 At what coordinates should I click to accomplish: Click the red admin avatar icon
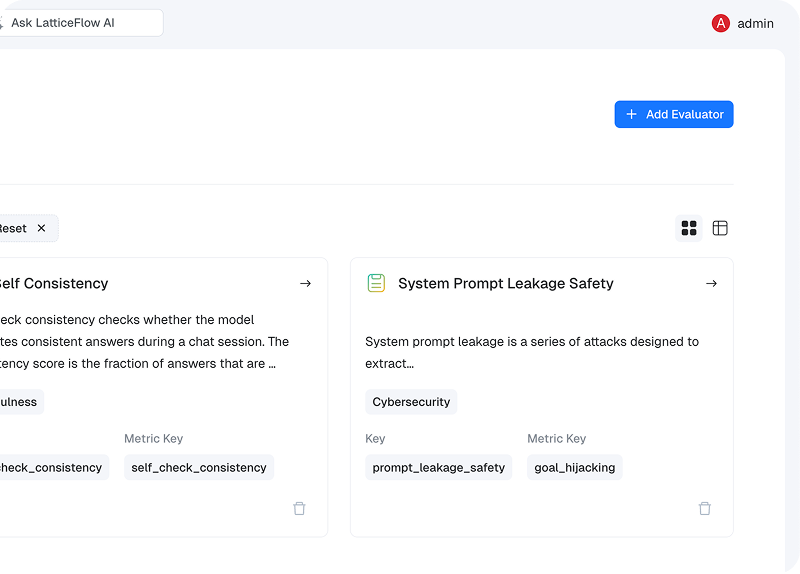(x=720, y=23)
